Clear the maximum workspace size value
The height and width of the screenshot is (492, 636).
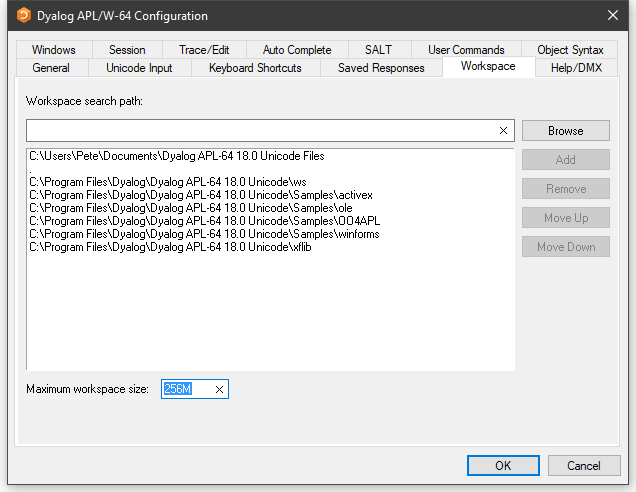(x=219, y=389)
